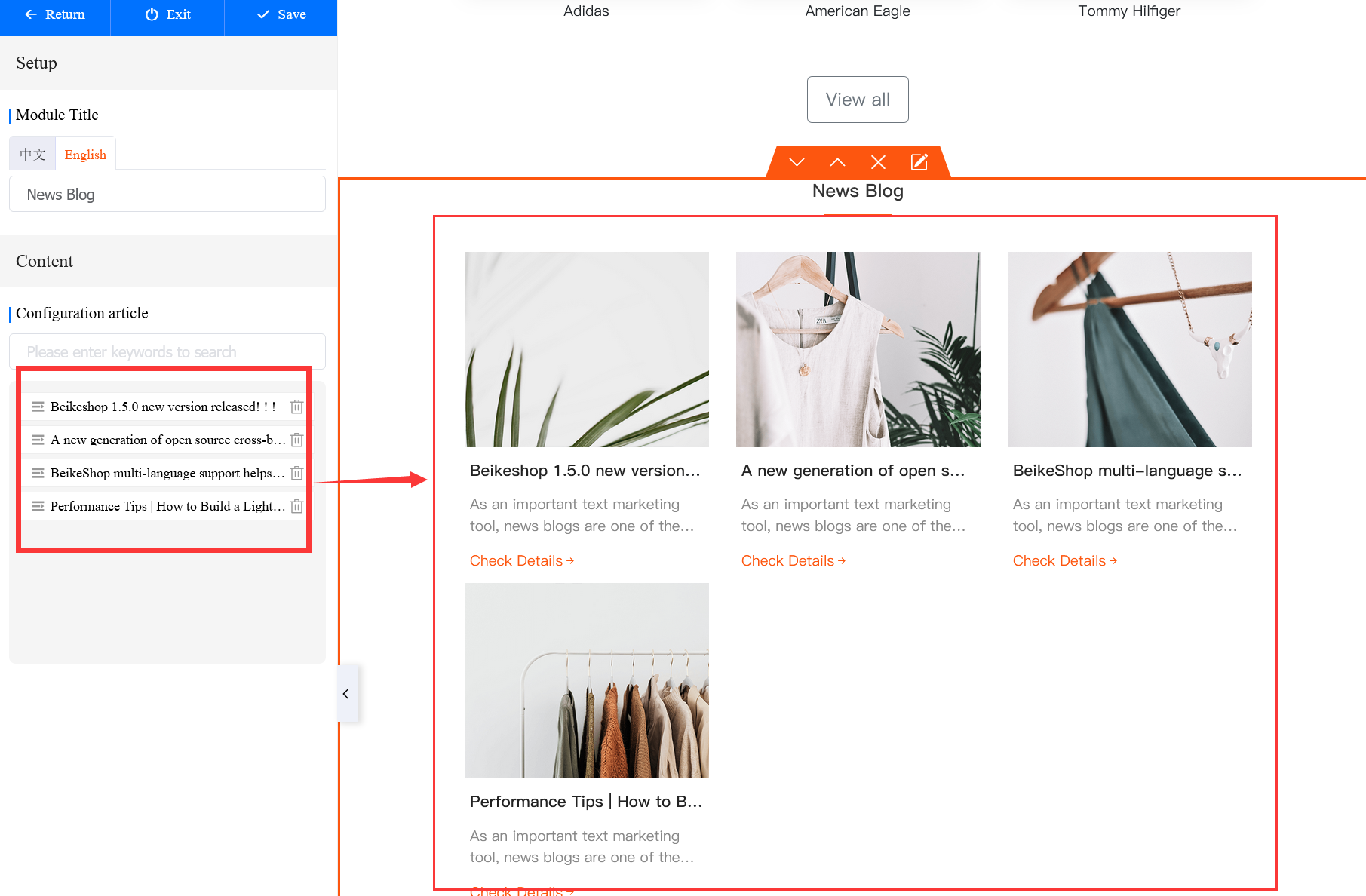Viewport: 1366px width, 896px height.
Task: Open the clothing rack blog thumbnail
Action: point(587,680)
